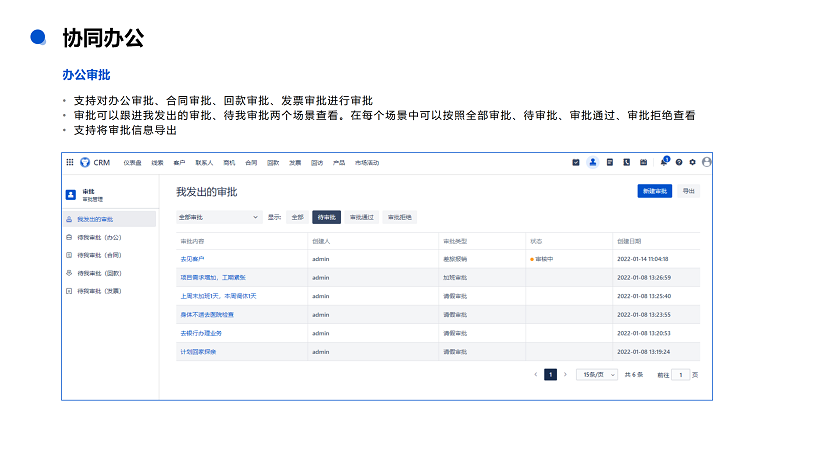Open 仪表盘 in the top navigation
The height and width of the screenshot is (461, 820).
tap(132, 163)
